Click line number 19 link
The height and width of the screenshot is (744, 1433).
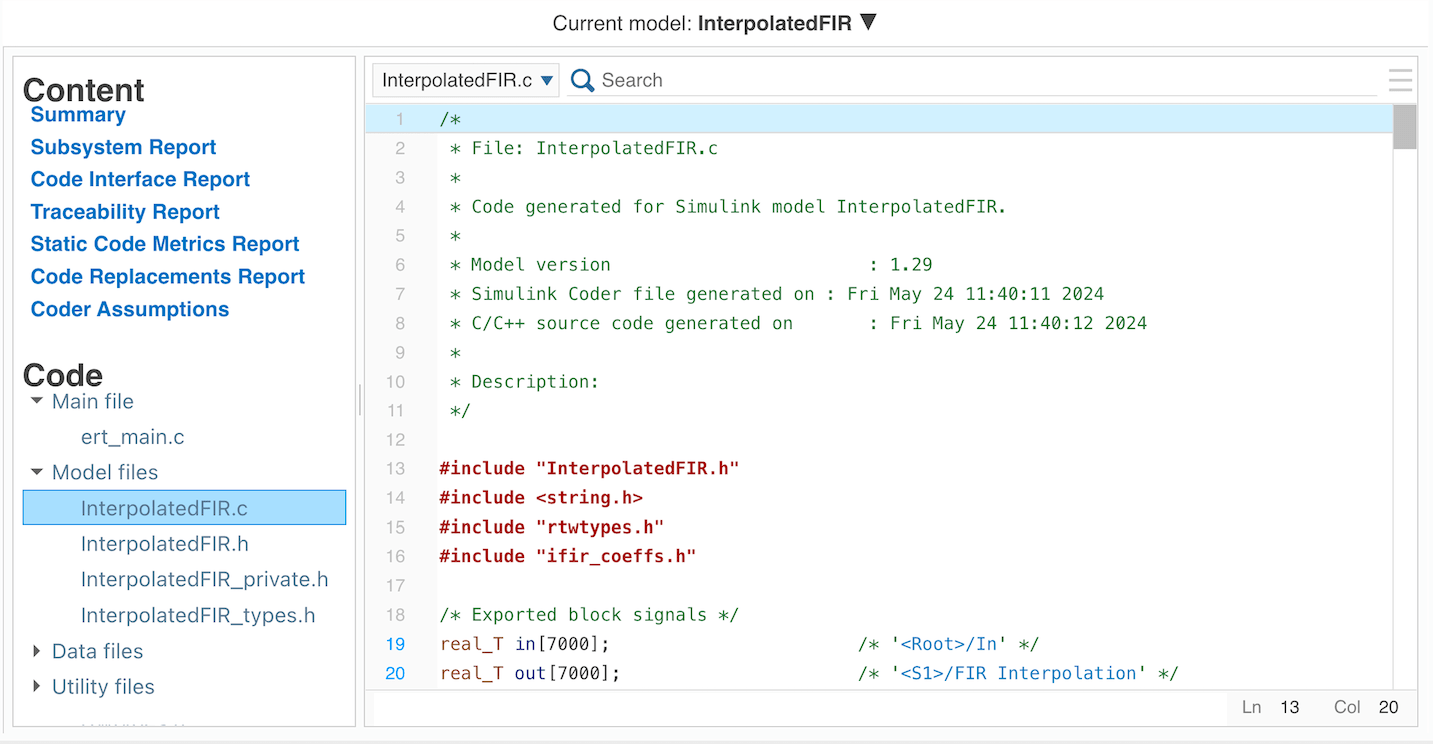coord(395,644)
